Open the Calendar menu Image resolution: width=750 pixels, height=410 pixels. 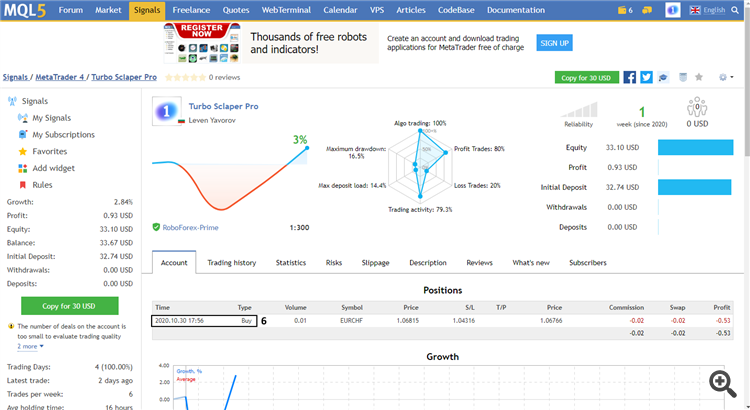point(340,10)
